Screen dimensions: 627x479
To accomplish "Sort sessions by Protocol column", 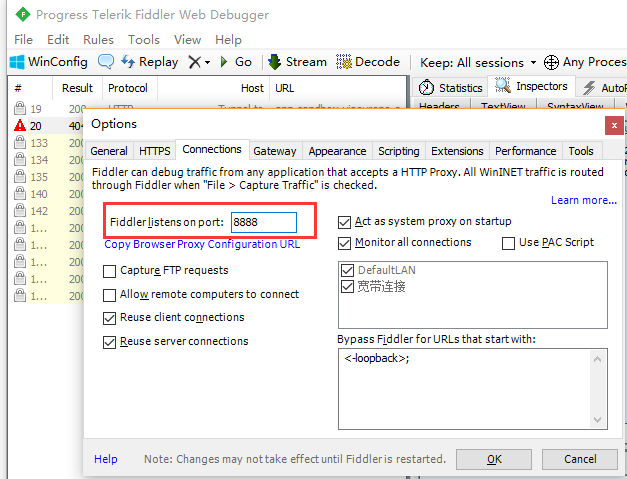I will [x=128, y=88].
